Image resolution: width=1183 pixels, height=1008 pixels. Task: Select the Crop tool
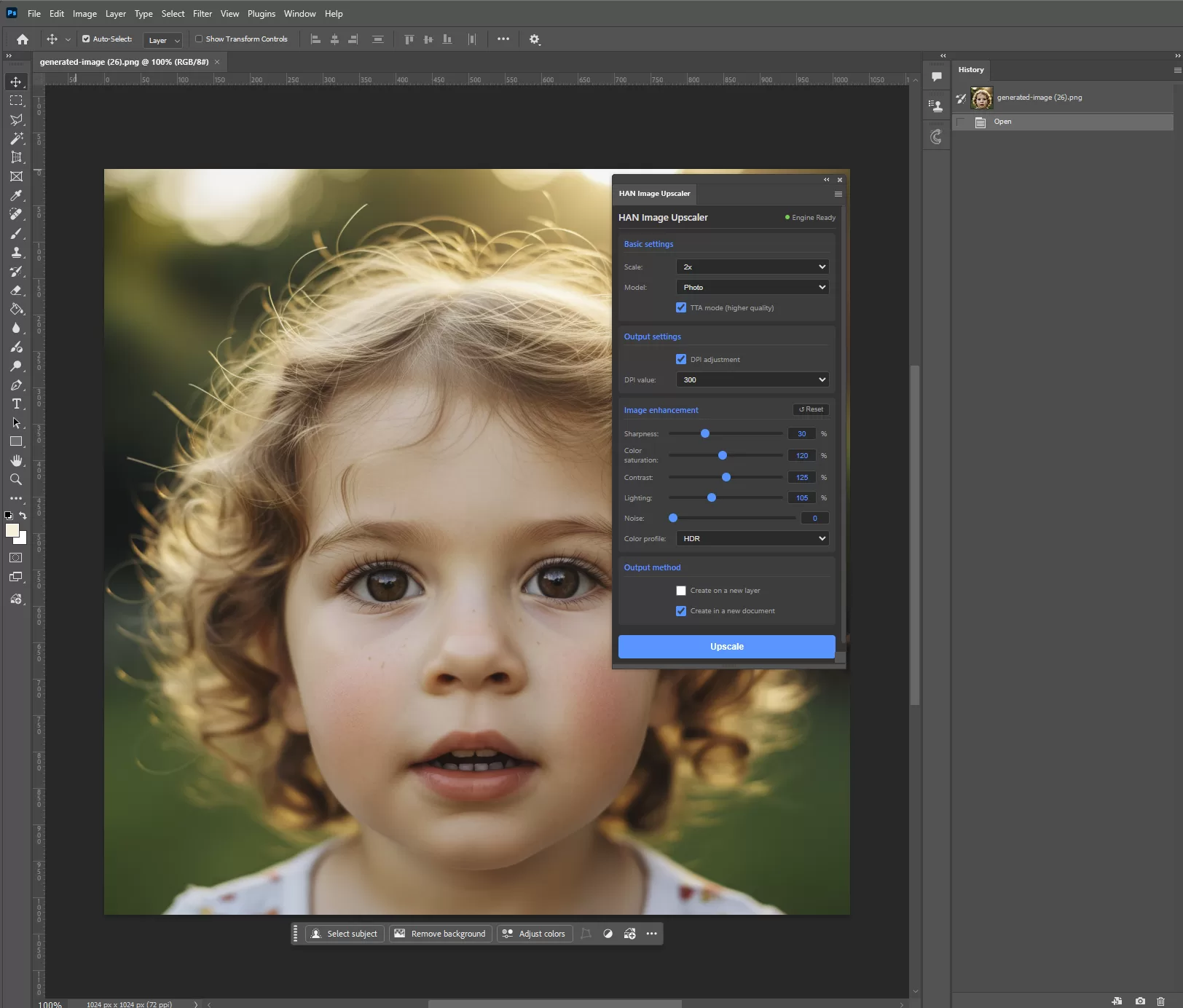coord(16,157)
